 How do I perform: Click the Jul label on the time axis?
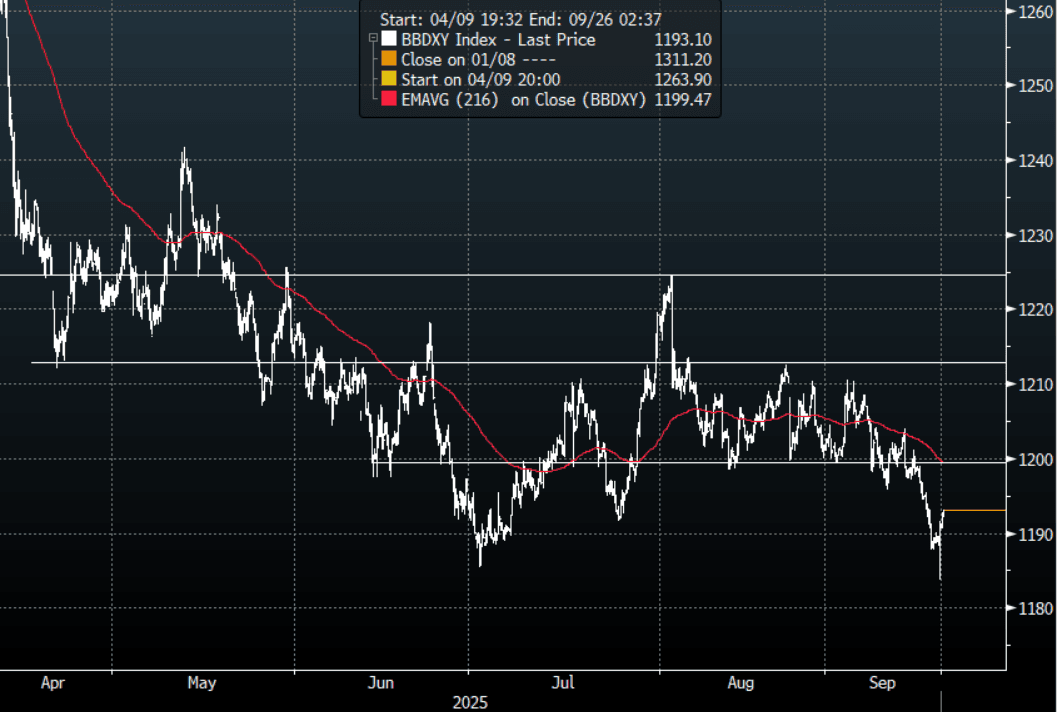click(564, 683)
